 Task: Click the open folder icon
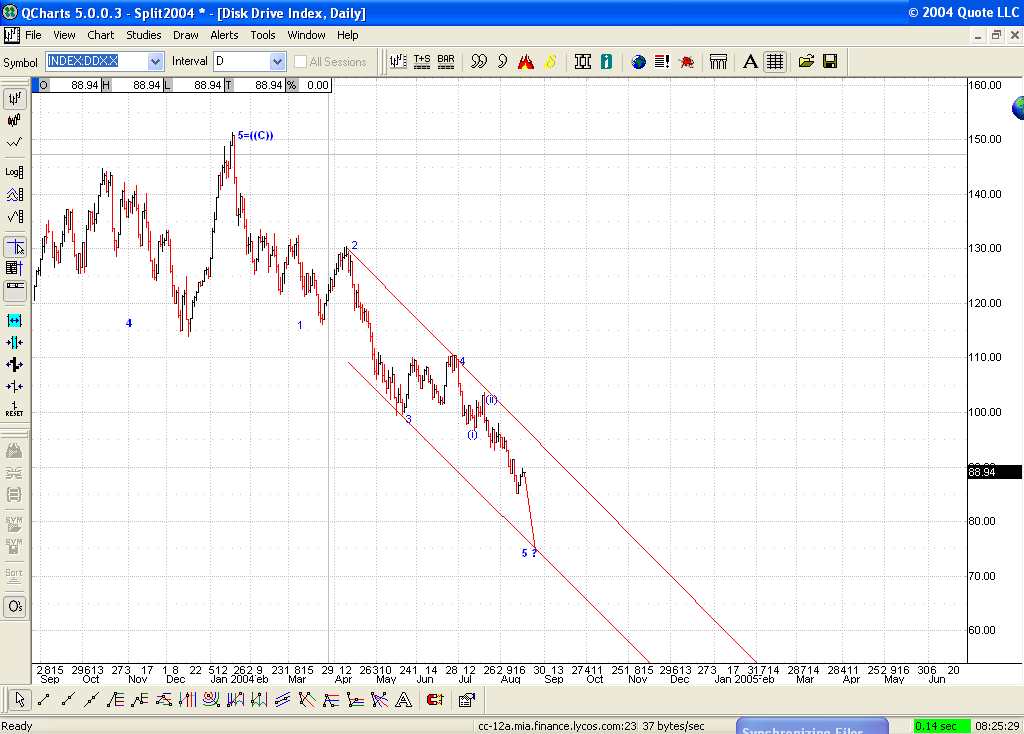806,61
